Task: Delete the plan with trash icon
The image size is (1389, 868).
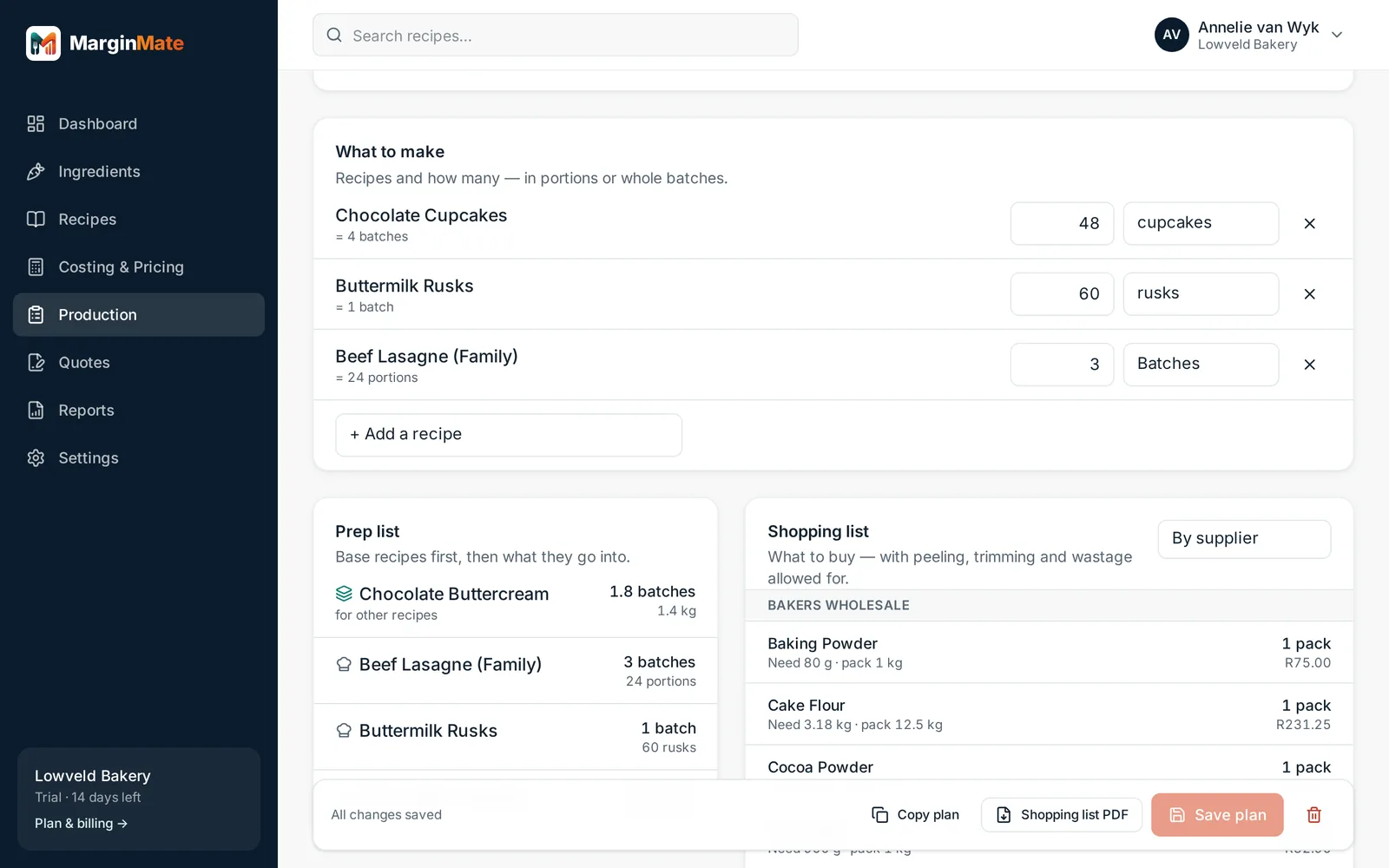Action: [1314, 815]
